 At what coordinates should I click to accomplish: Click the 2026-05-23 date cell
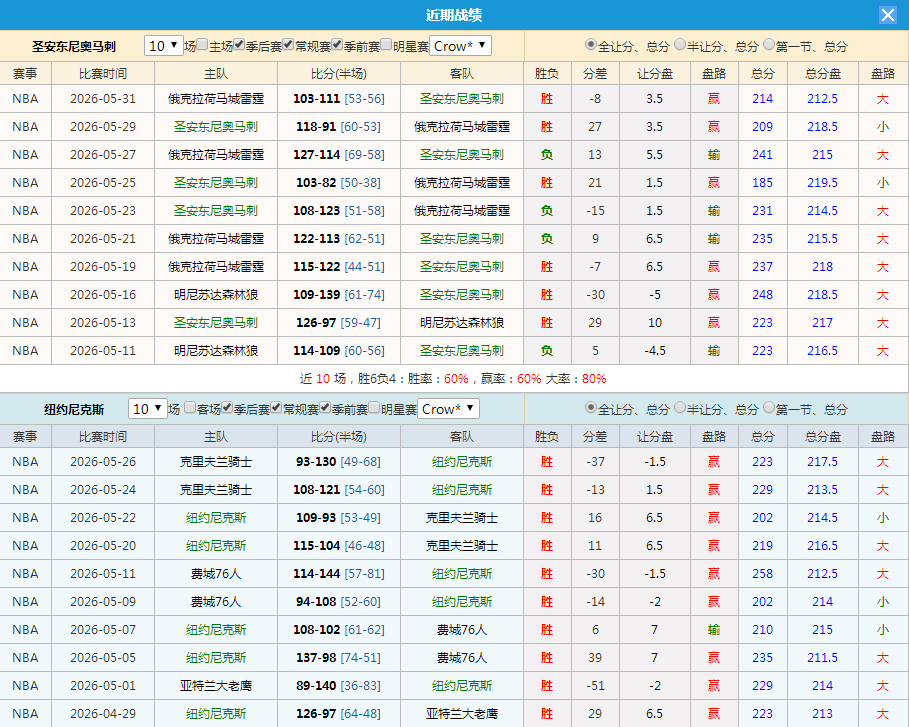pos(103,210)
